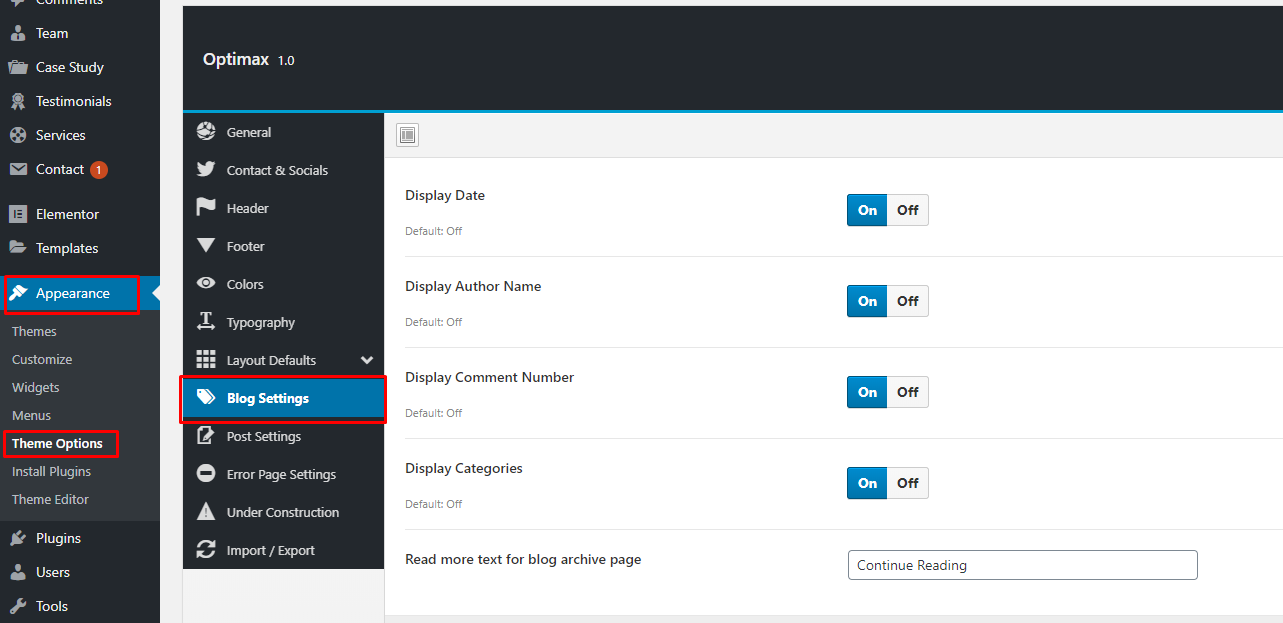
Task: Click the Optimax theme title
Action: tap(236, 59)
